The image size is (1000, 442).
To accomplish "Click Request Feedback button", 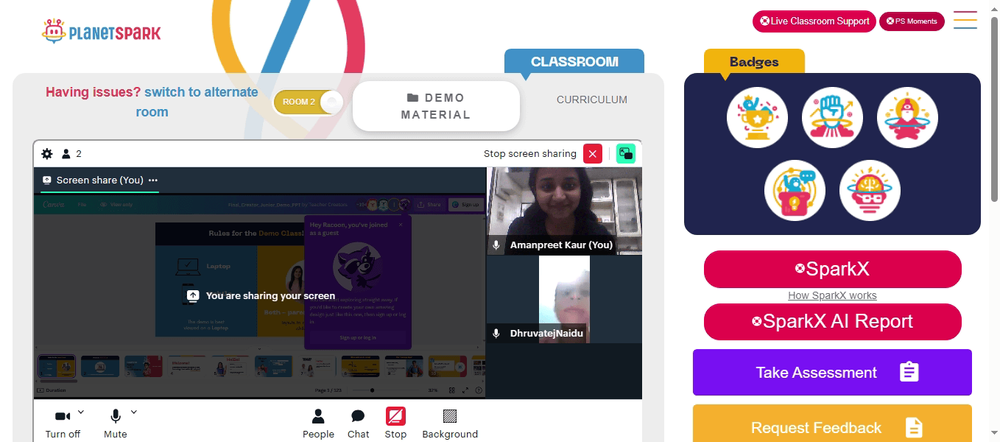I will [832, 424].
